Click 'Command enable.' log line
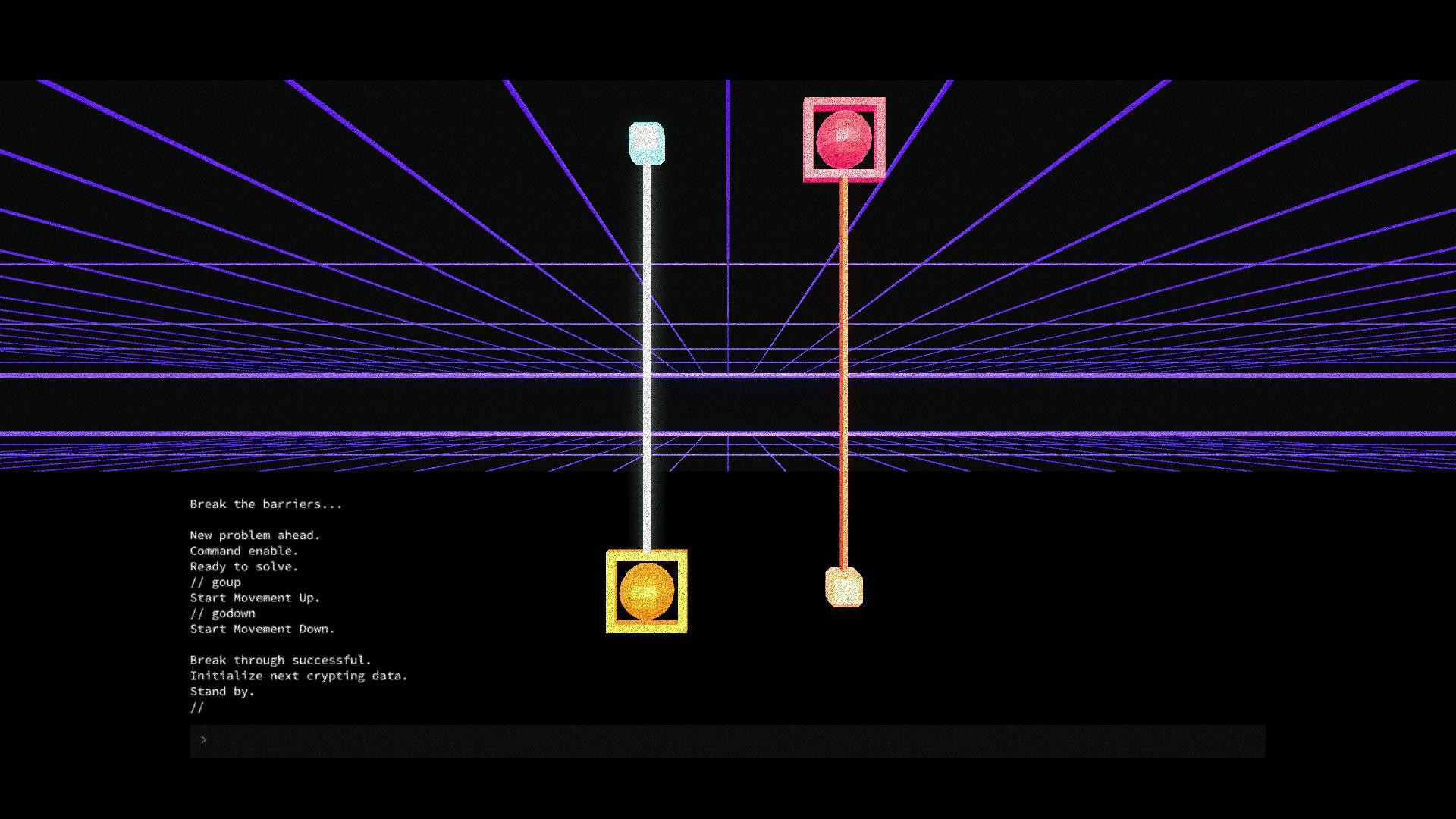Viewport: 1456px width, 819px height. click(244, 551)
